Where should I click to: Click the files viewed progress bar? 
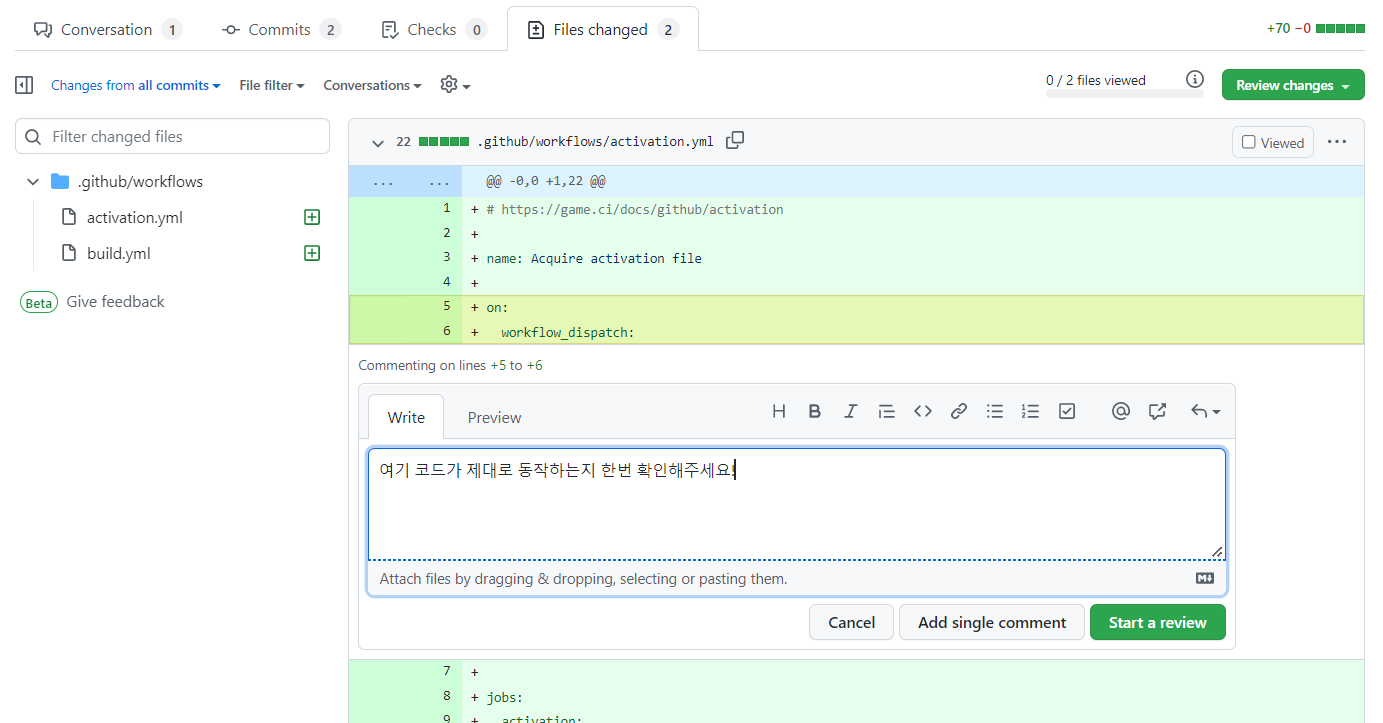[x=1124, y=94]
